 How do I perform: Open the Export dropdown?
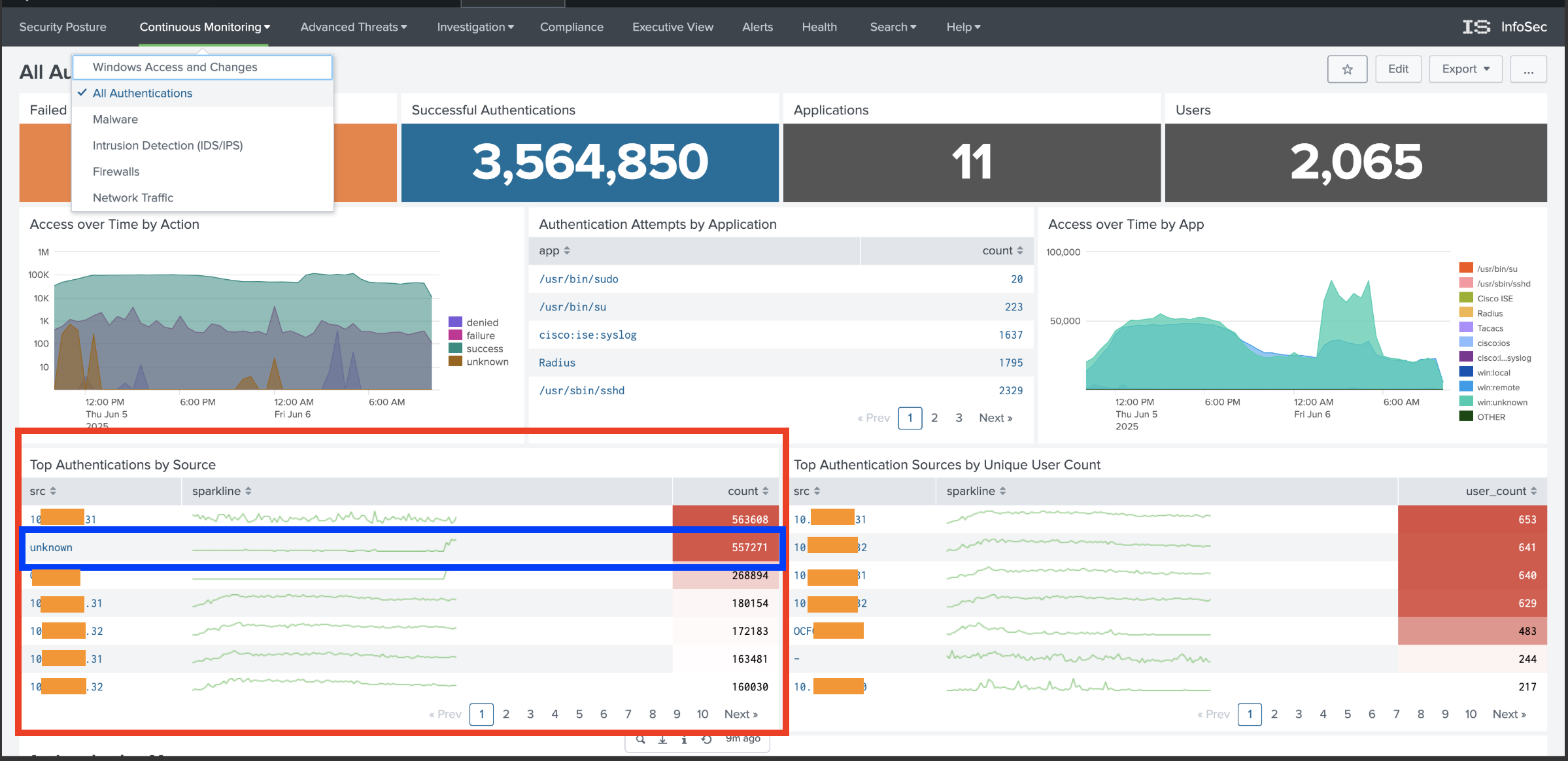1465,69
